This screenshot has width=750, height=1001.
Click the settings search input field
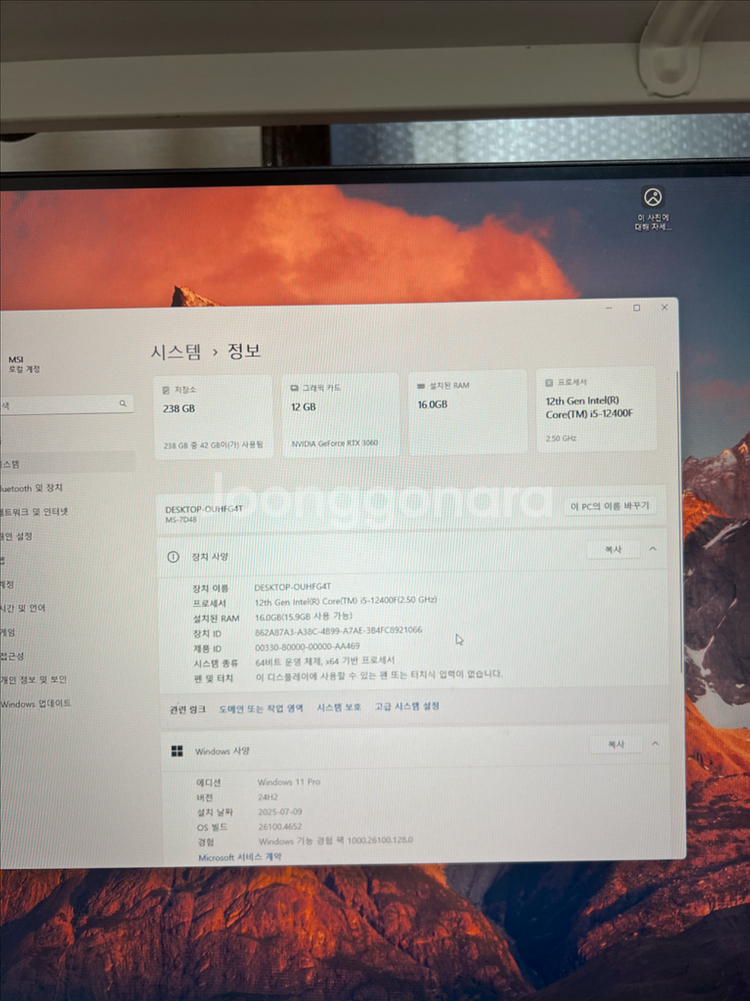click(x=64, y=404)
